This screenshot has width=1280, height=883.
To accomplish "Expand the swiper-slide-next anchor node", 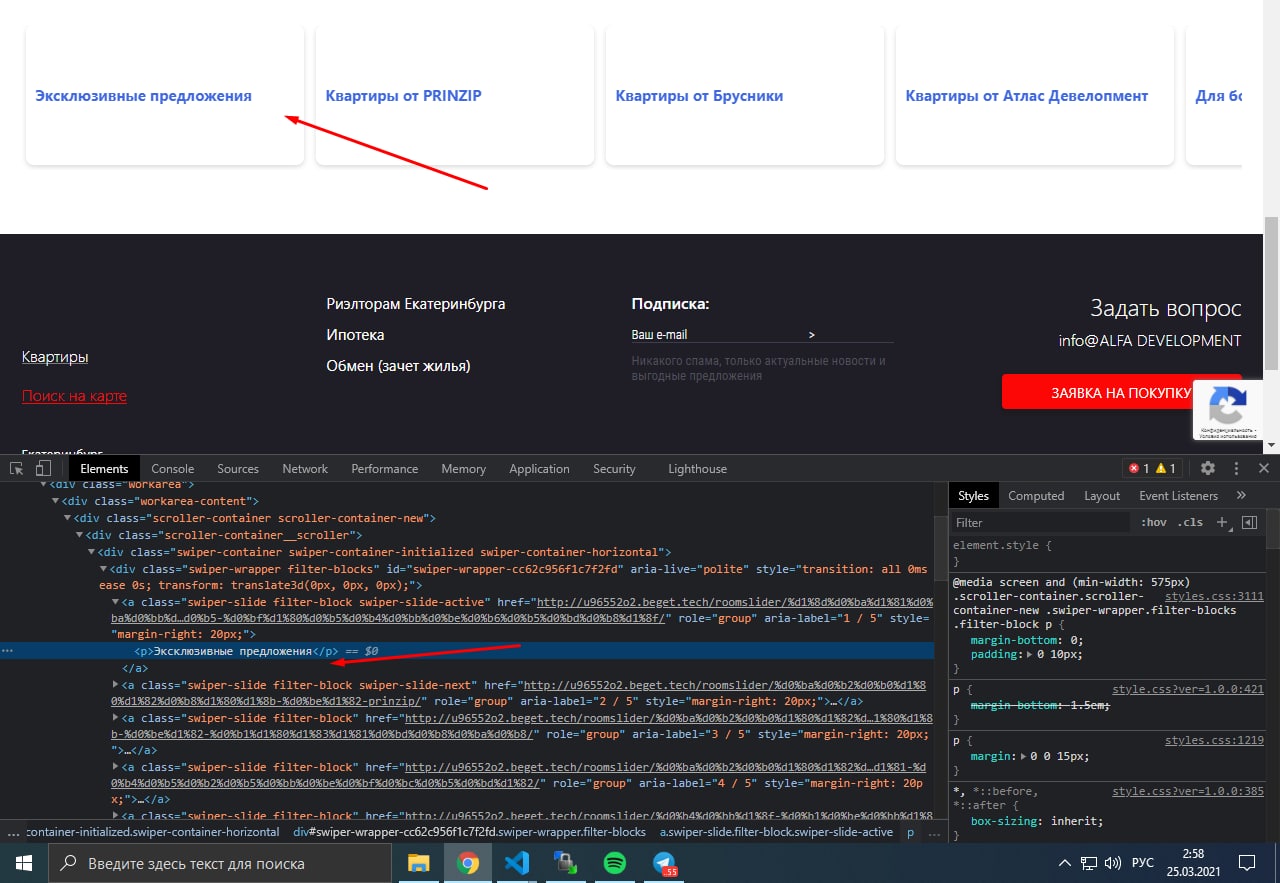I will (116, 686).
